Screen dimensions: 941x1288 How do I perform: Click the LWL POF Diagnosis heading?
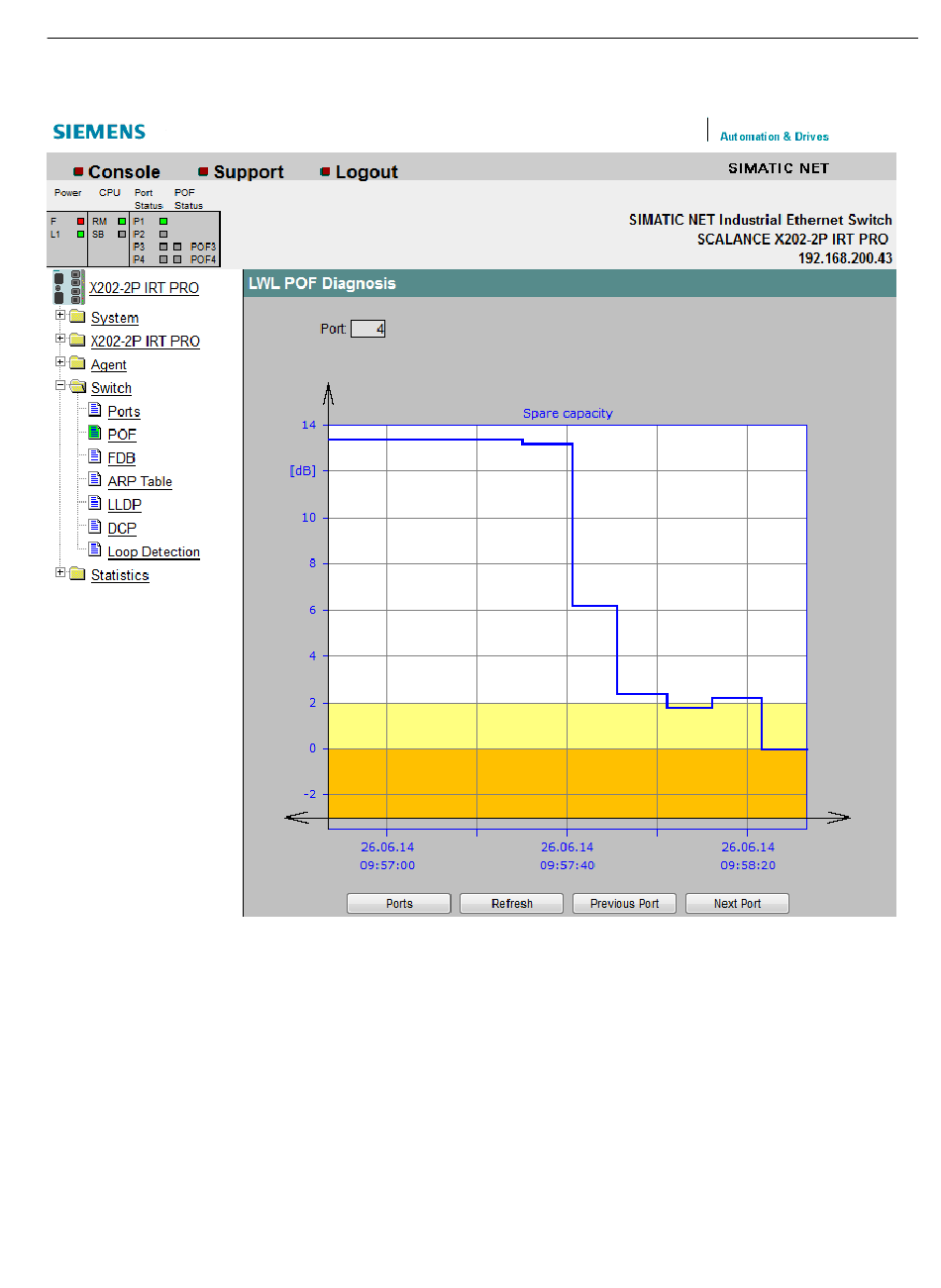point(322,284)
